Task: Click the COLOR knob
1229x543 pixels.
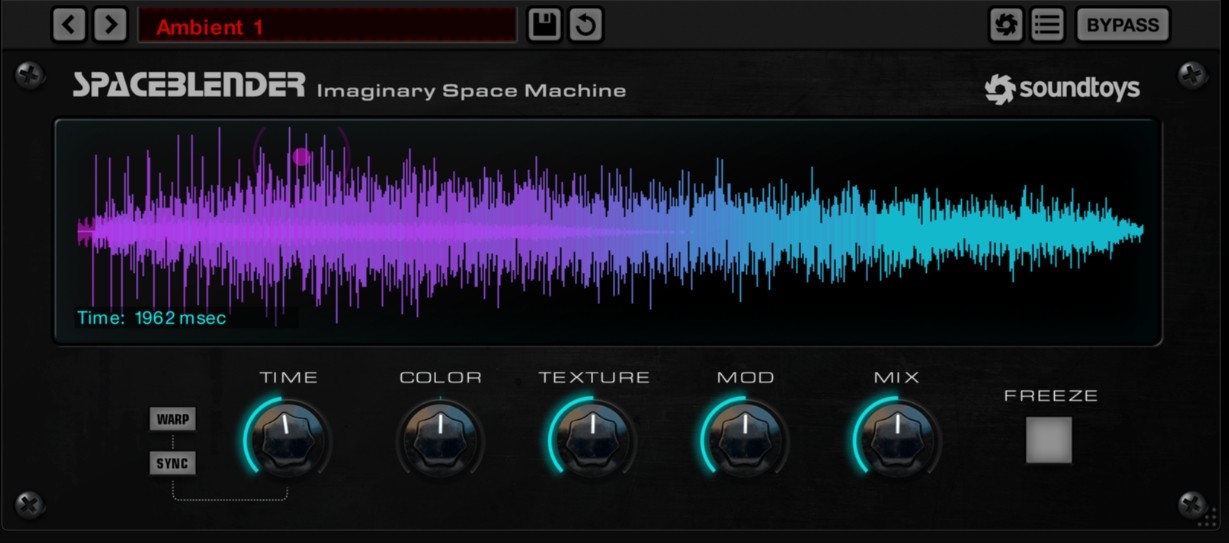Action: point(440,437)
